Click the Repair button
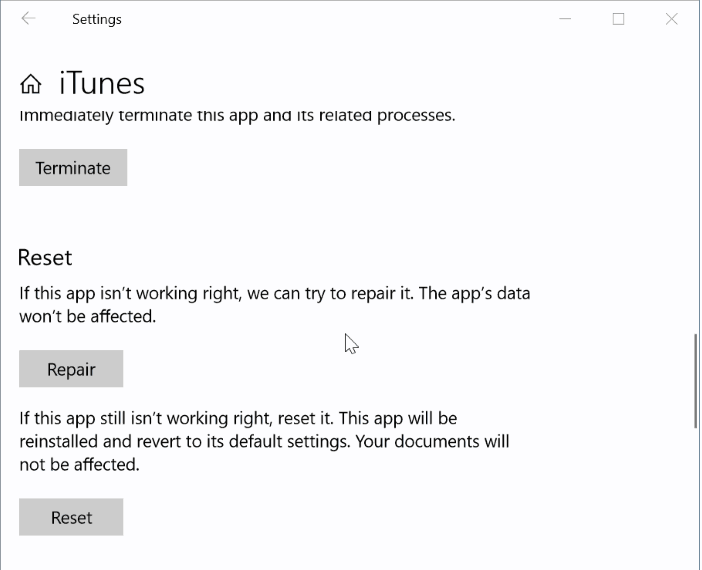The width and height of the screenshot is (702, 570). point(71,369)
